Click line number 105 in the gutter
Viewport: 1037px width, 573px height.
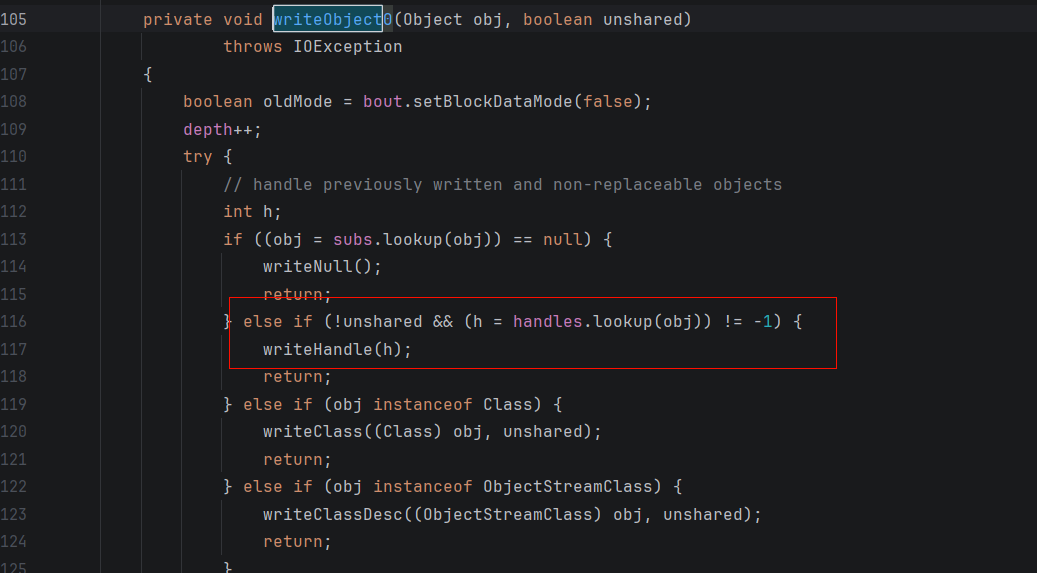(14, 20)
